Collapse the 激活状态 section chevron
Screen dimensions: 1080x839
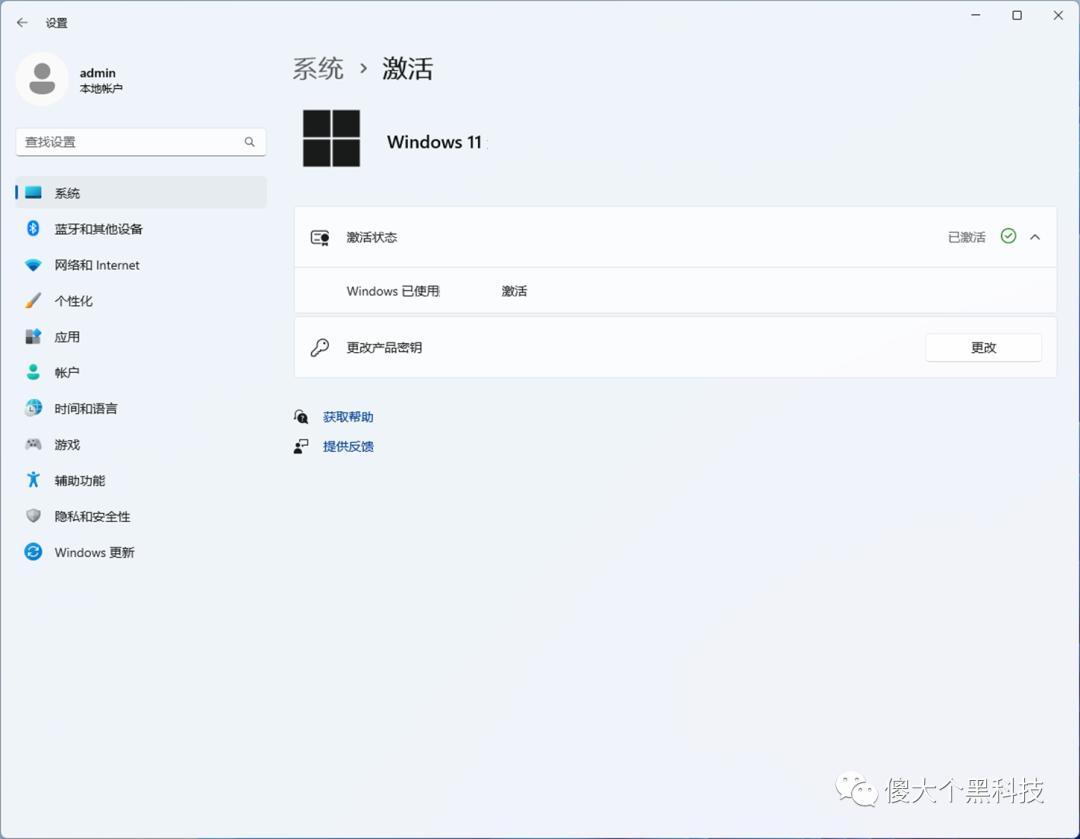click(1035, 237)
